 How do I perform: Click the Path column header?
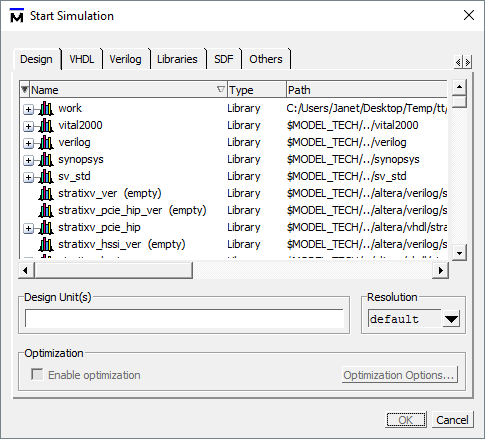click(367, 90)
